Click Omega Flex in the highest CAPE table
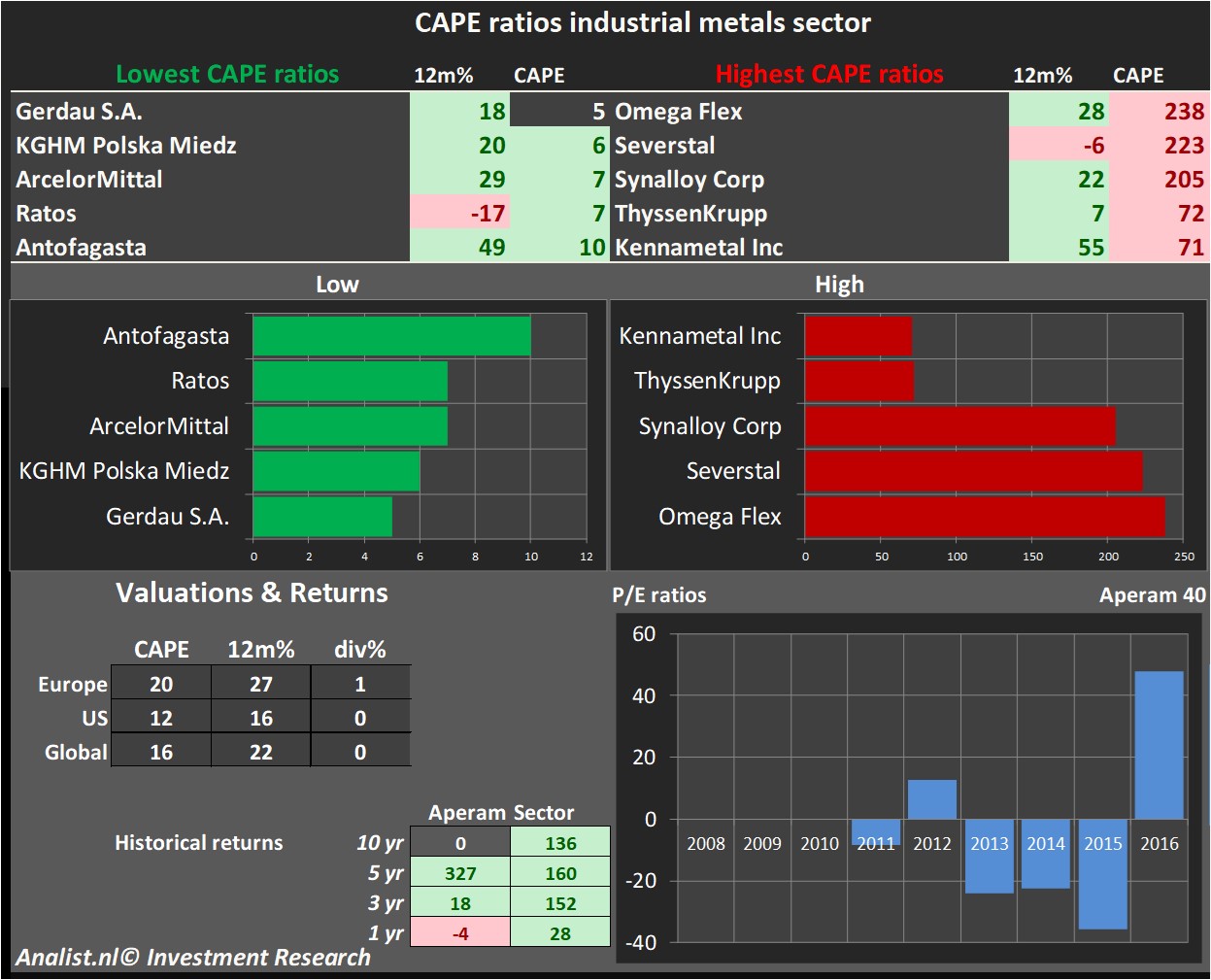Viewport: 1211px width, 980px height. (x=679, y=112)
